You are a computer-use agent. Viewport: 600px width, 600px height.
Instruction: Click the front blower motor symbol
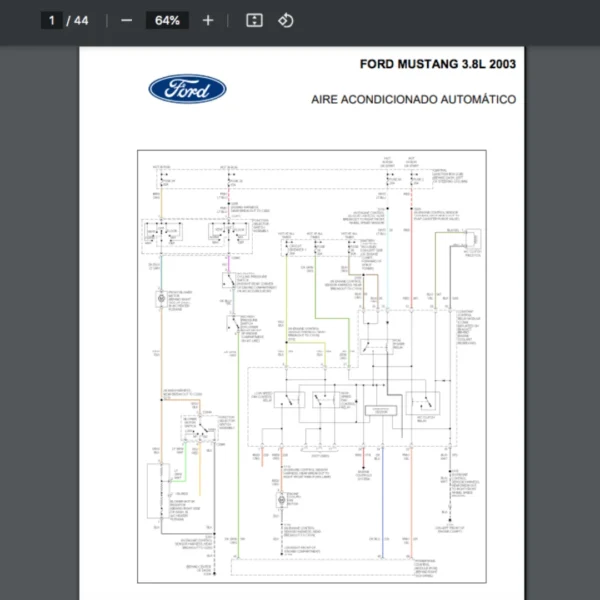[160, 297]
